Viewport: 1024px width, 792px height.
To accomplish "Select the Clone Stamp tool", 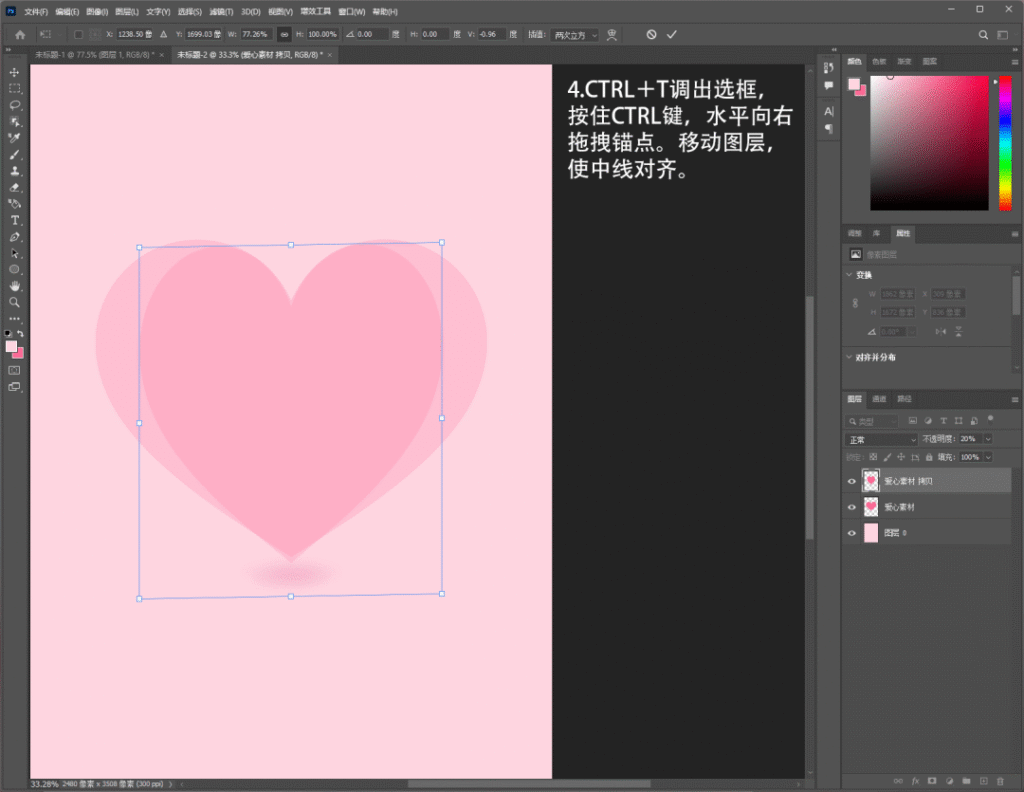I will point(14,171).
